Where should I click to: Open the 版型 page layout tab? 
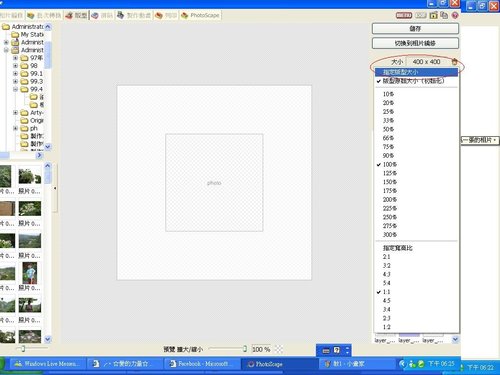coord(76,15)
